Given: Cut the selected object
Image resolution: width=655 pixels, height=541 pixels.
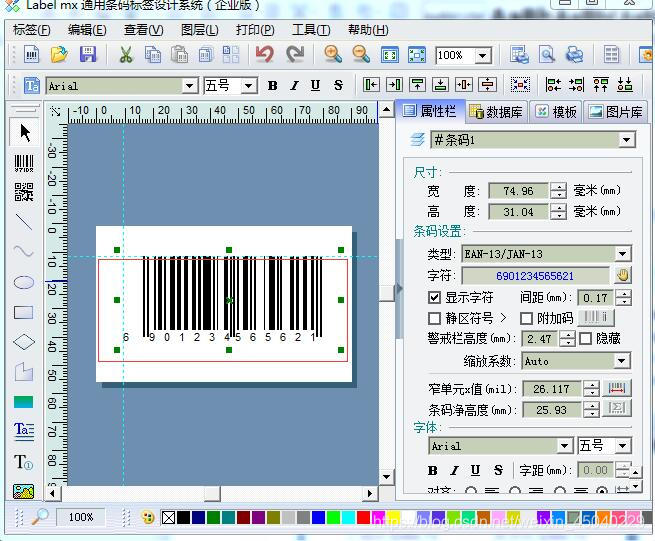Looking at the screenshot, I should click(x=126, y=55).
